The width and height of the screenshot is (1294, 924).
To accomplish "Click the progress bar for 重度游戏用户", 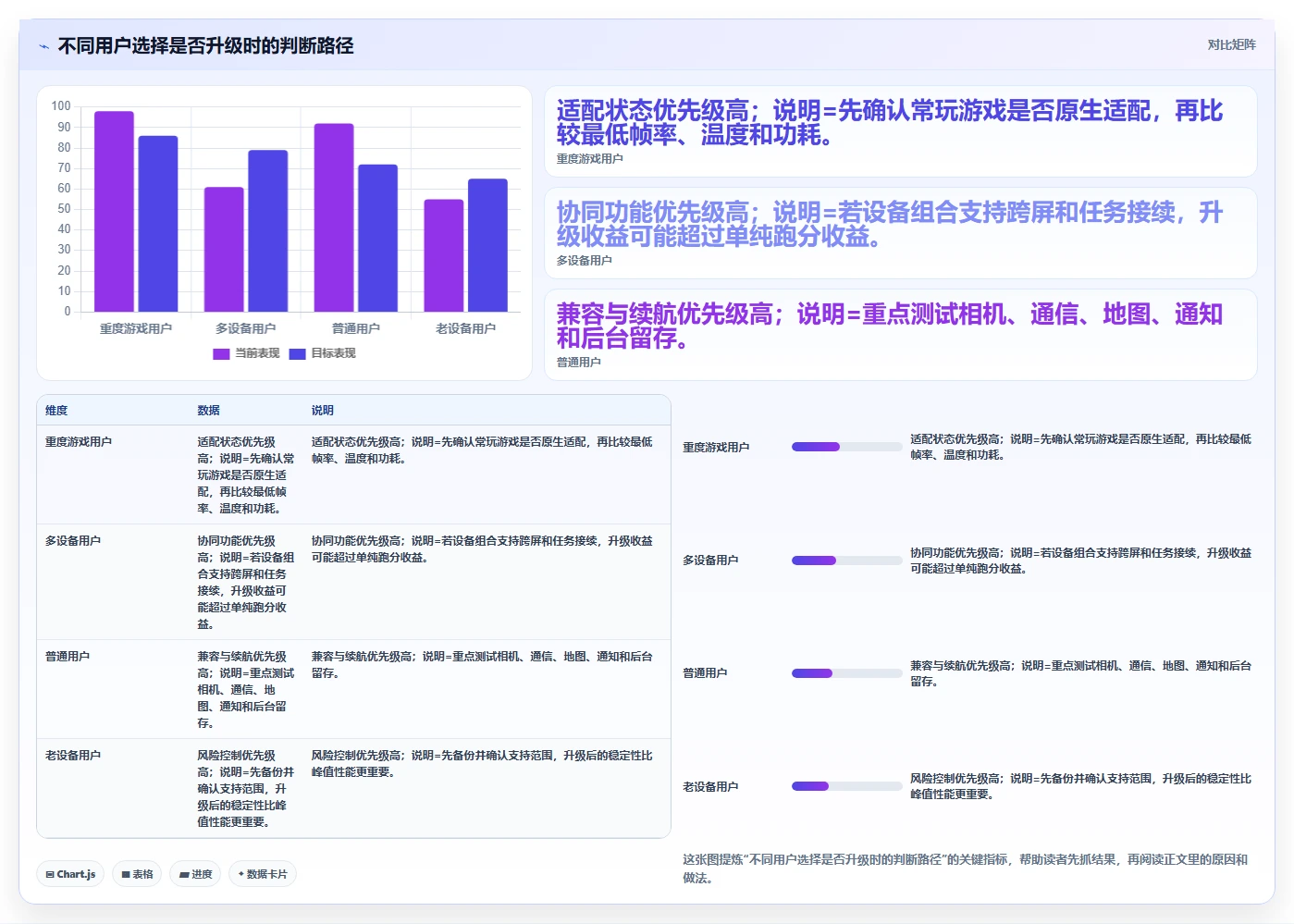I will coord(846,447).
